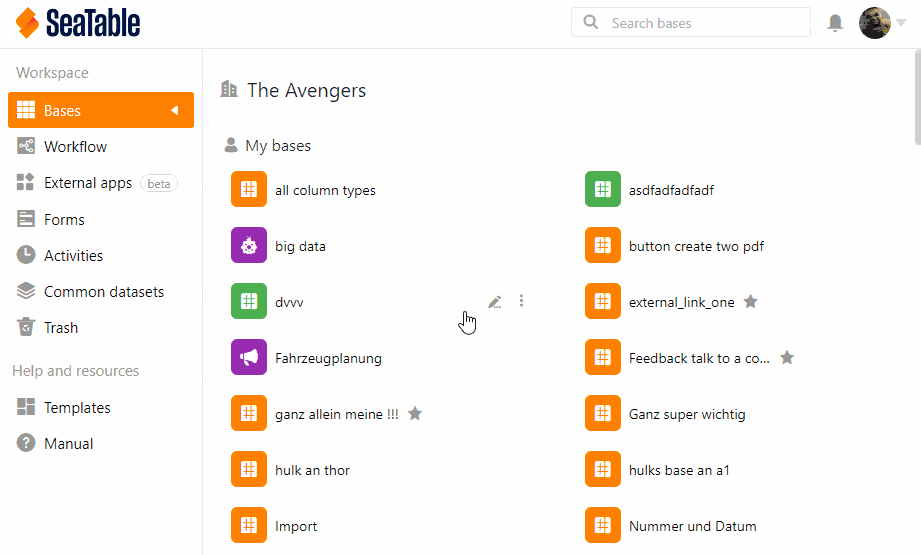
Task: Click the green asdfadfadfadf base icon
Action: click(x=603, y=189)
